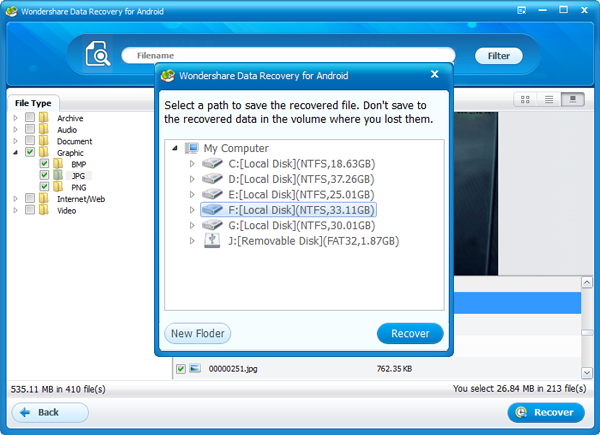Check the Internet/Web checkbox
The width and height of the screenshot is (600, 435).
[30, 198]
